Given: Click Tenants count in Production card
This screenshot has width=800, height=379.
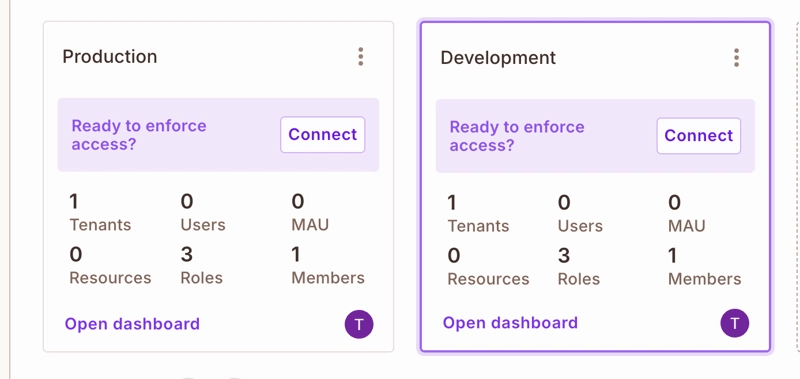Looking at the screenshot, I should (x=100, y=212).
